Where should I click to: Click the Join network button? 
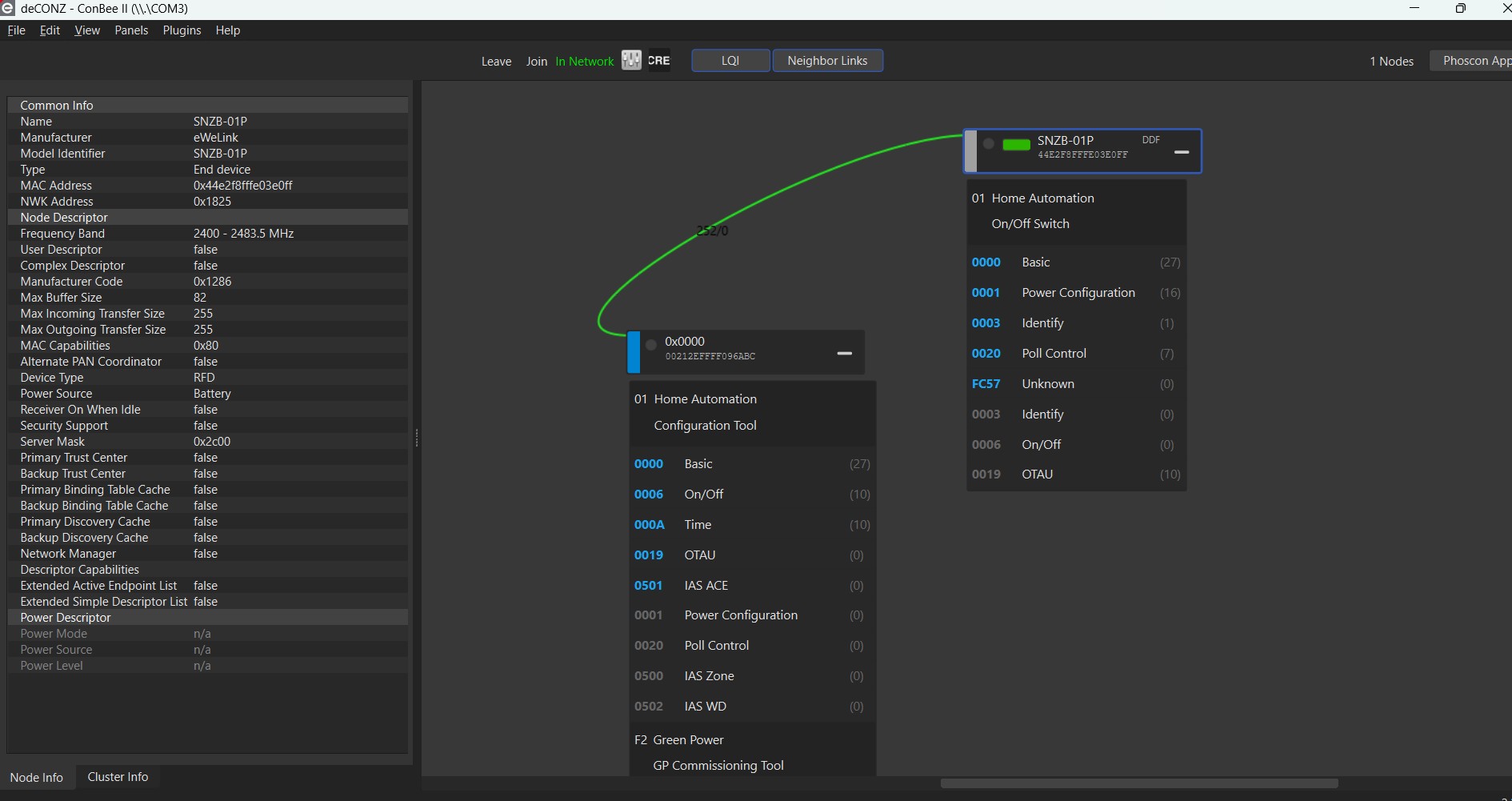[x=537, y=62]
